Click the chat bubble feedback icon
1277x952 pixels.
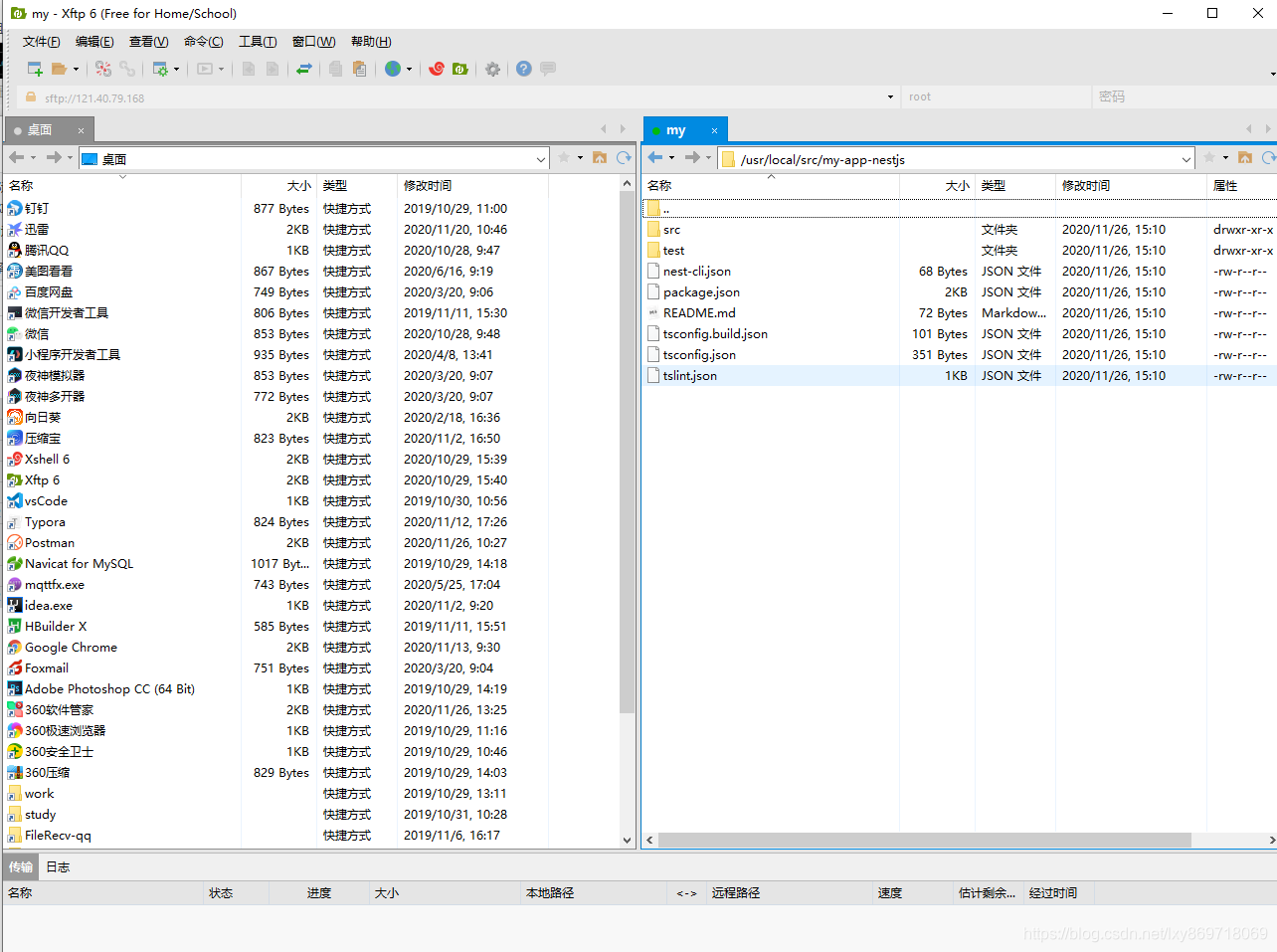(548, 69)
